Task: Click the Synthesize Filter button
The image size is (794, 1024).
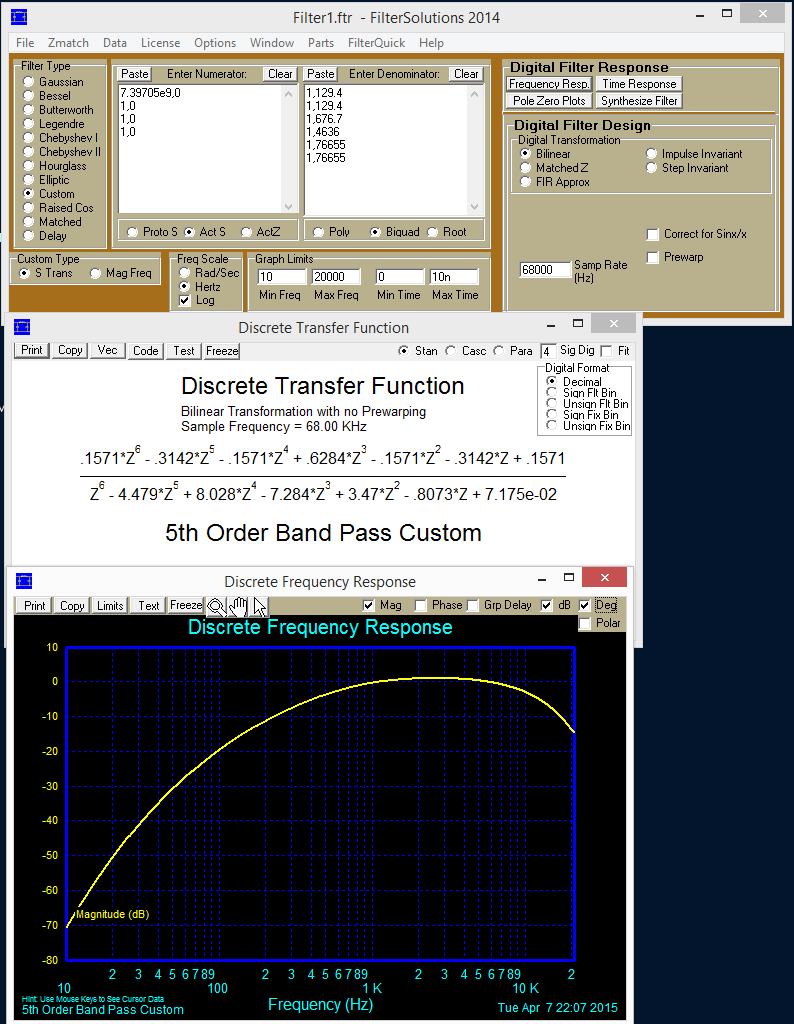Action: pyautogui.click(x=639, y=101)
